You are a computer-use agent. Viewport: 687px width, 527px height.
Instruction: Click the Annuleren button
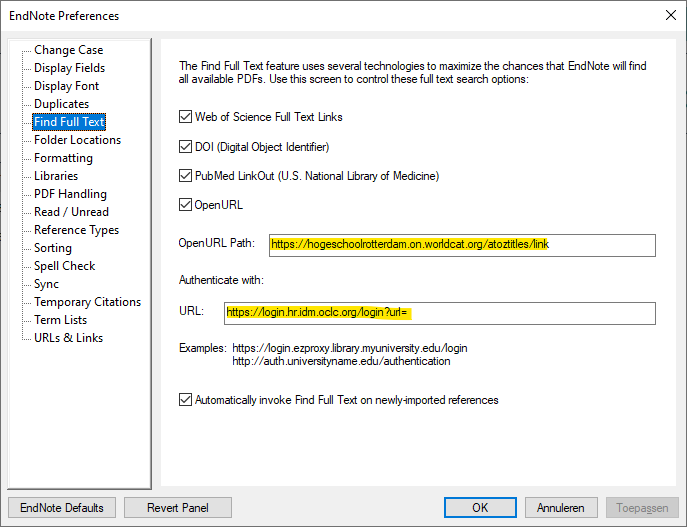pos(561,507)
